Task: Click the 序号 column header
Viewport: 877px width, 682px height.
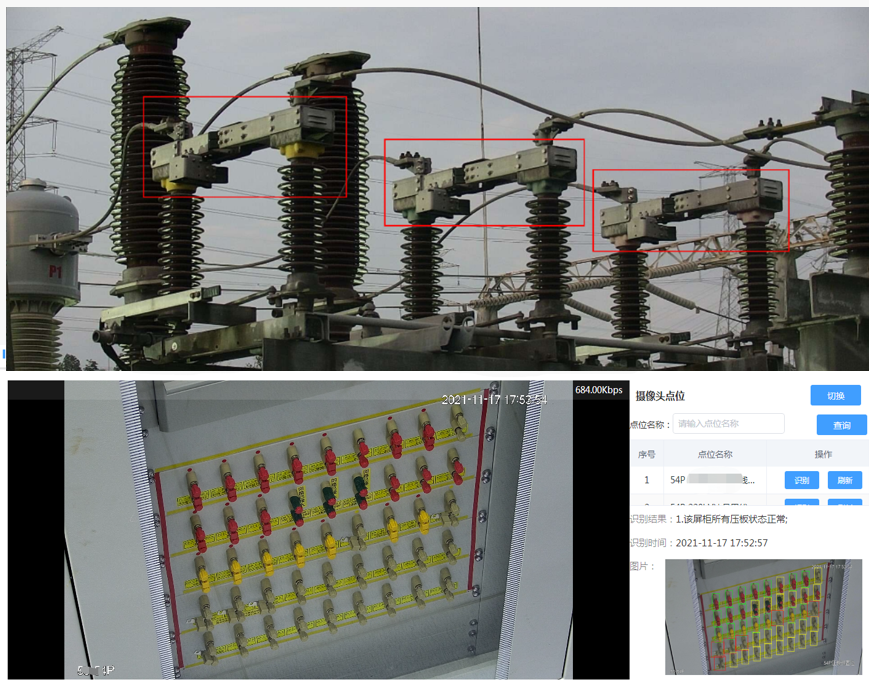Action: click(x=647, y=454)
